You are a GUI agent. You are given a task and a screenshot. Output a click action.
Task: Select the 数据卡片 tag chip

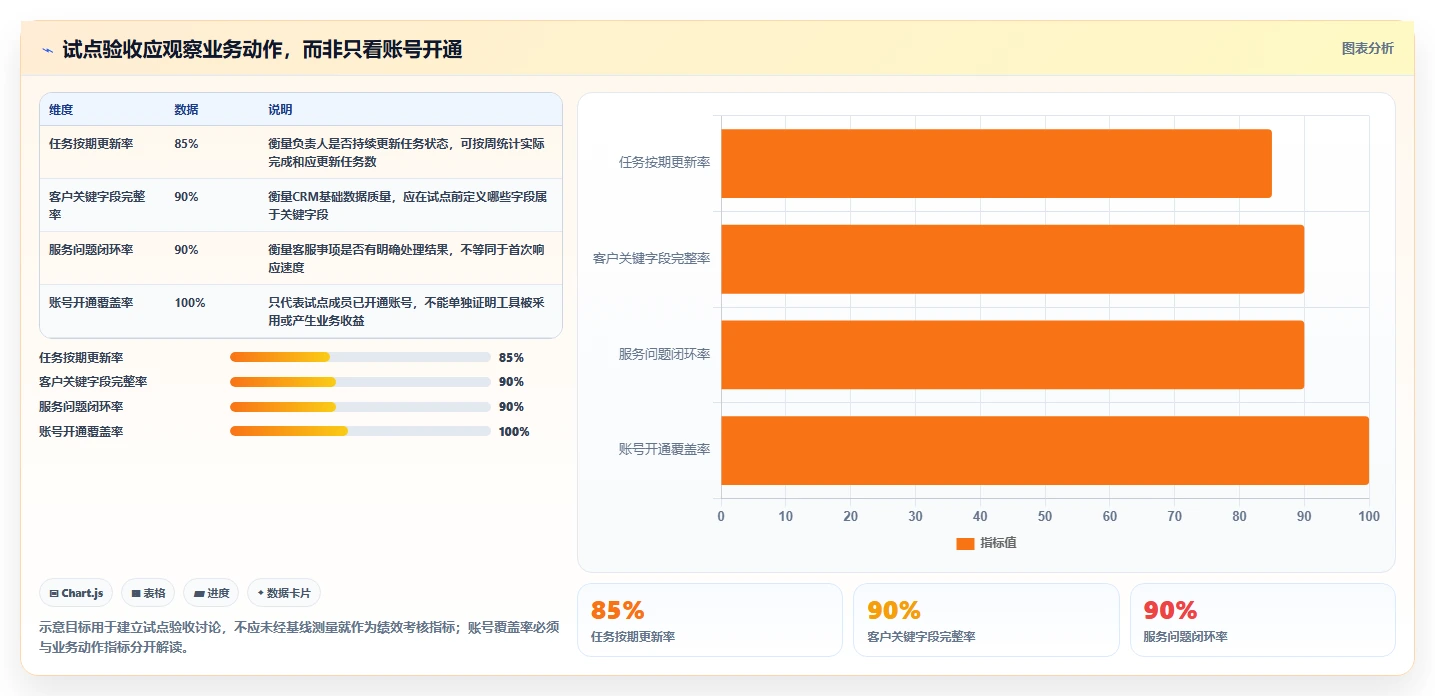coord(284,593)
